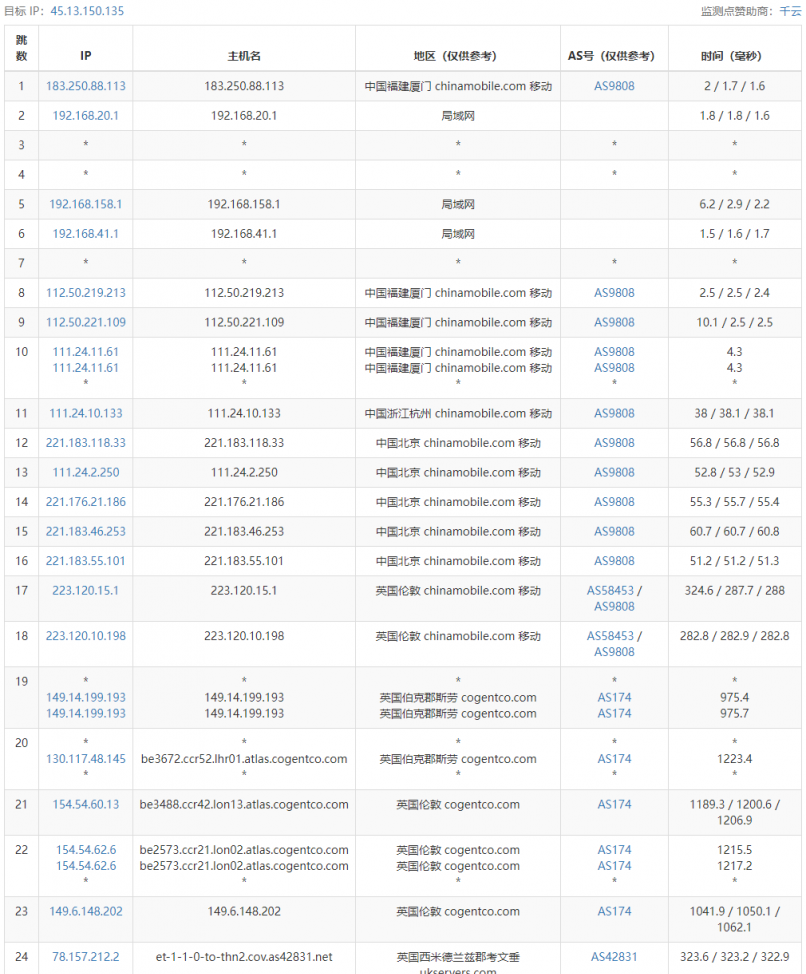The height and width of the screenshot is (974, 806).
Task: Click the 局域网 region cell in hop 2
Action: point(458,116)
